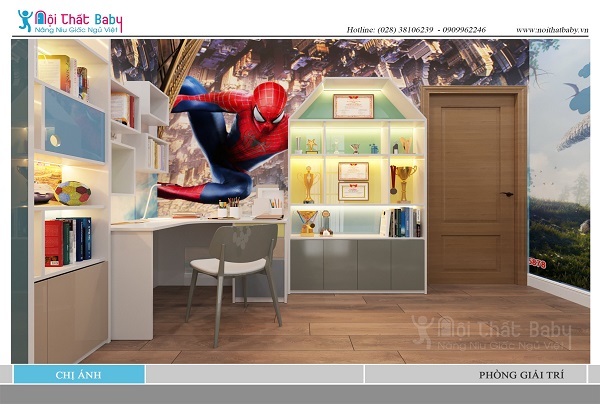Click the phone number 0909962246
The height and width of the screenshot is (404, 600).
point(464,29)
